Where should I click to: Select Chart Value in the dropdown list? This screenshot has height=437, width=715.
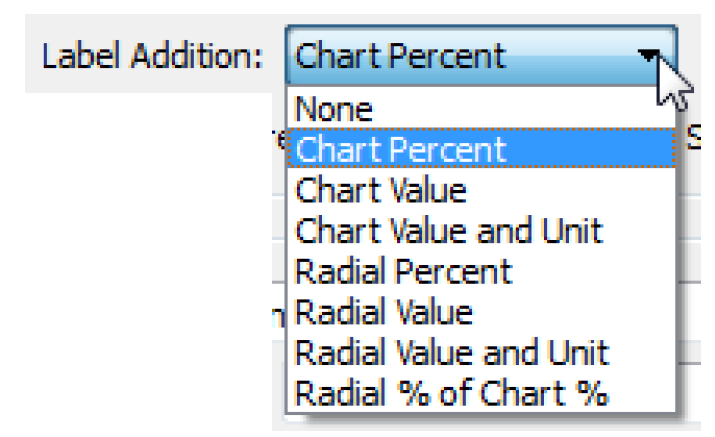[381, 190]
